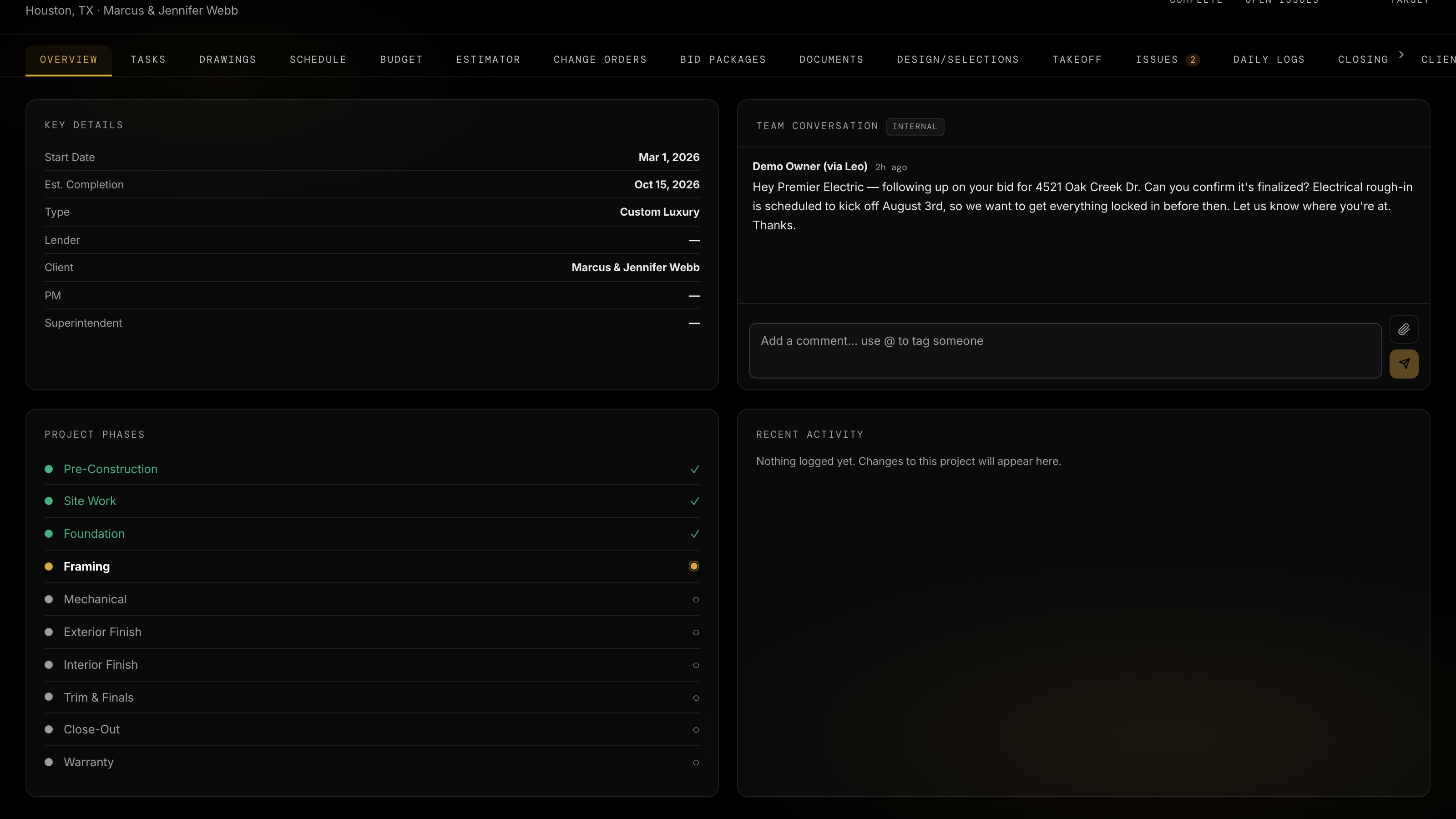
Task: Click the paperclip attach file icon
Action: click(1403, 329)
